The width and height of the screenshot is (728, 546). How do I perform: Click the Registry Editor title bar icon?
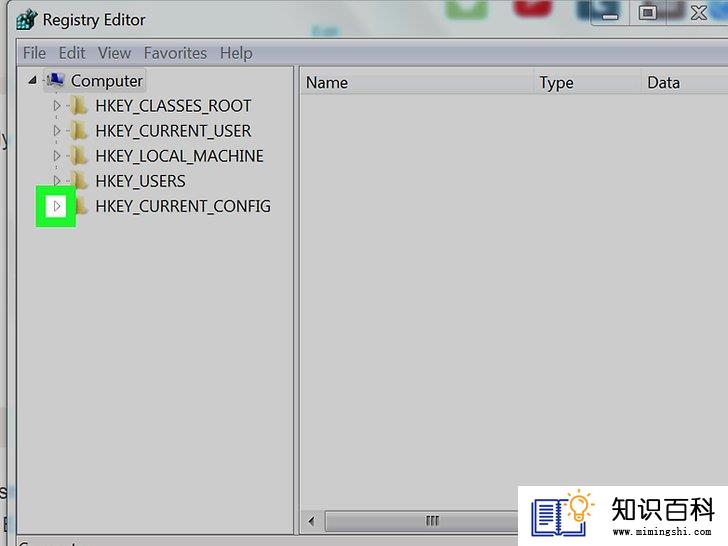tap(26, 20)
